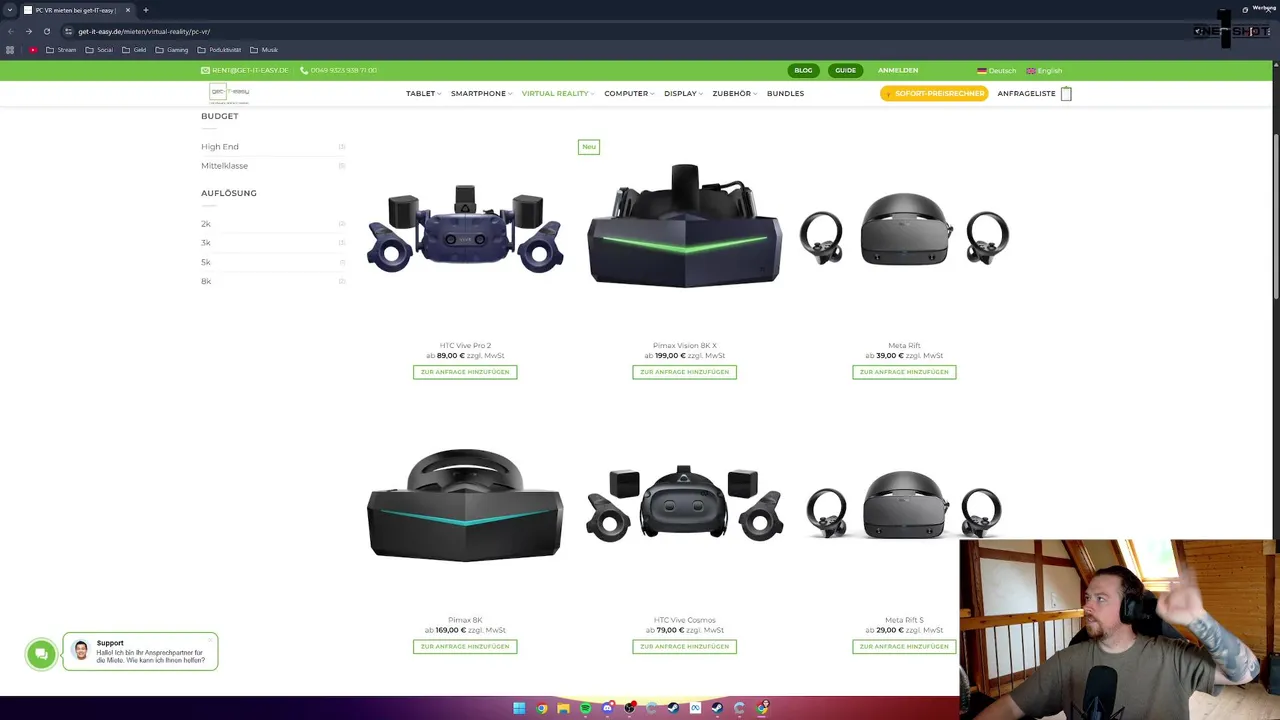Open YouTube bookmark icon
1280x720 pixels.
coord(33,50)
